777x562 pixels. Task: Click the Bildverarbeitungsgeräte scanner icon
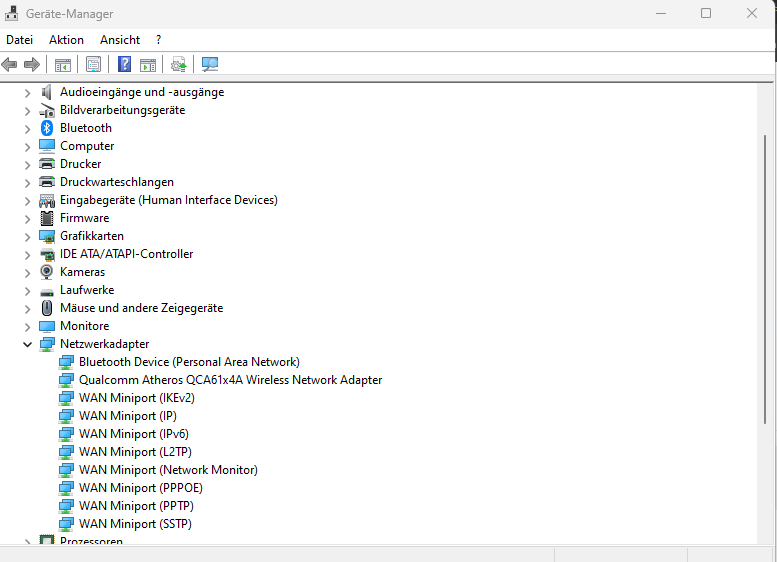pyautogui.click(x=47, y=111)
